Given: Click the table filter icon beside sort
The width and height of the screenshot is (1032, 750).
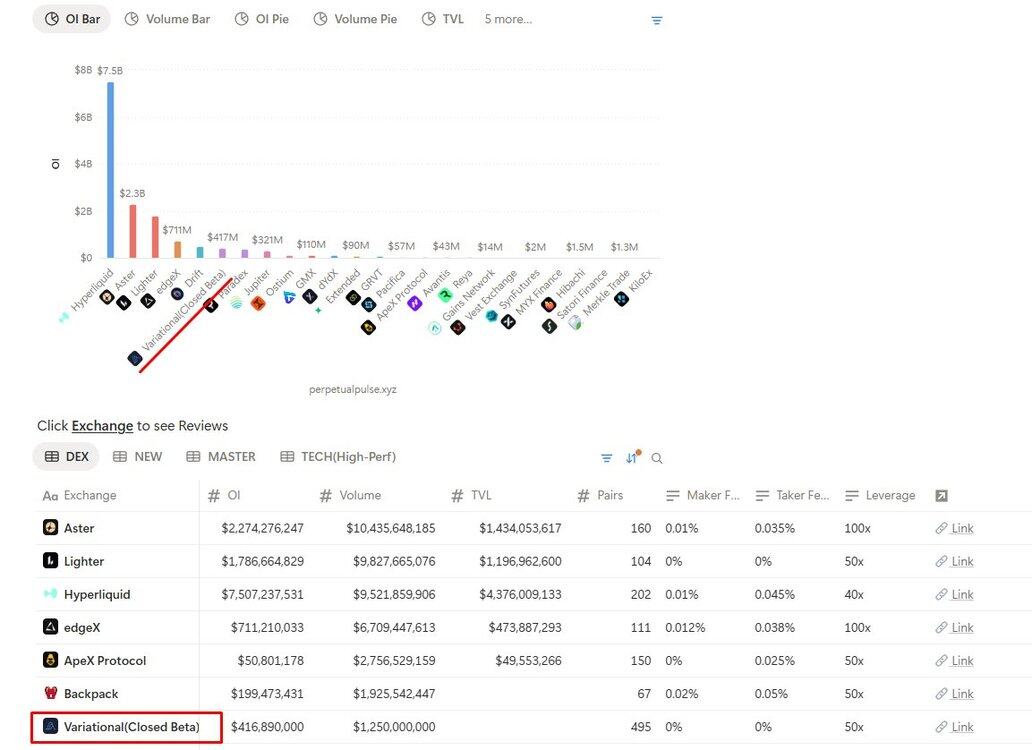Looking at the screenshot, I should tap(607, 458).
